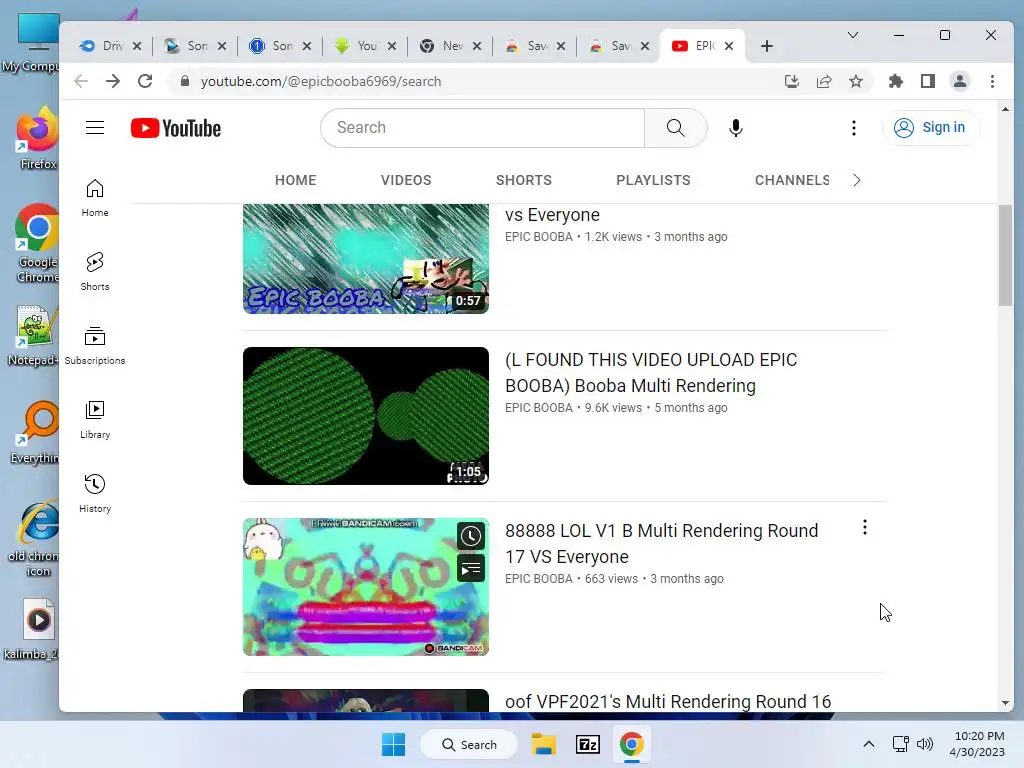Open the volume control in system tray
The image size is (1024, 768).
(x=925, y=744)
